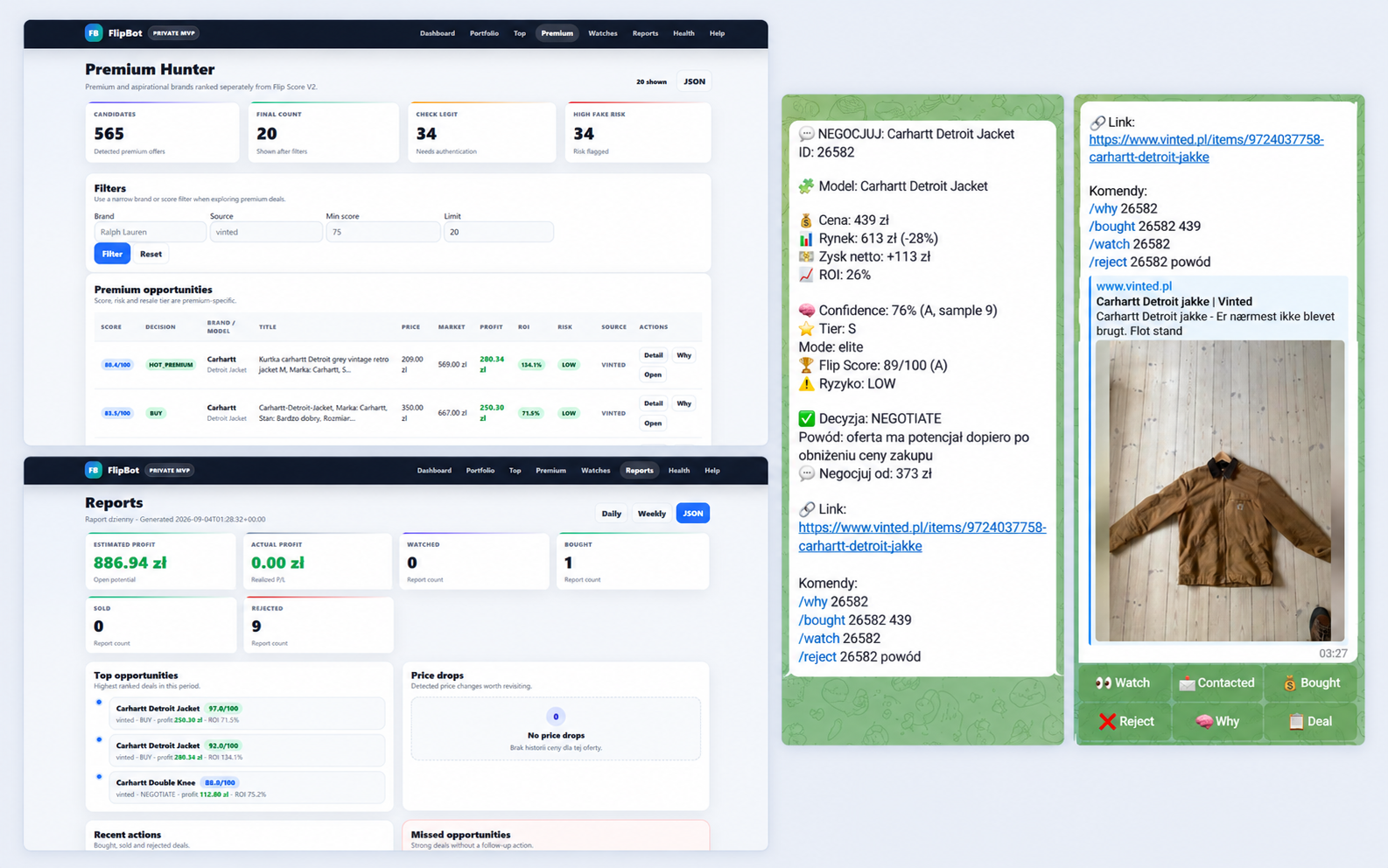Click the /watch command in the NEGOCJUJ message
The width and height of the screenshot is (1388, 868).
819,639
